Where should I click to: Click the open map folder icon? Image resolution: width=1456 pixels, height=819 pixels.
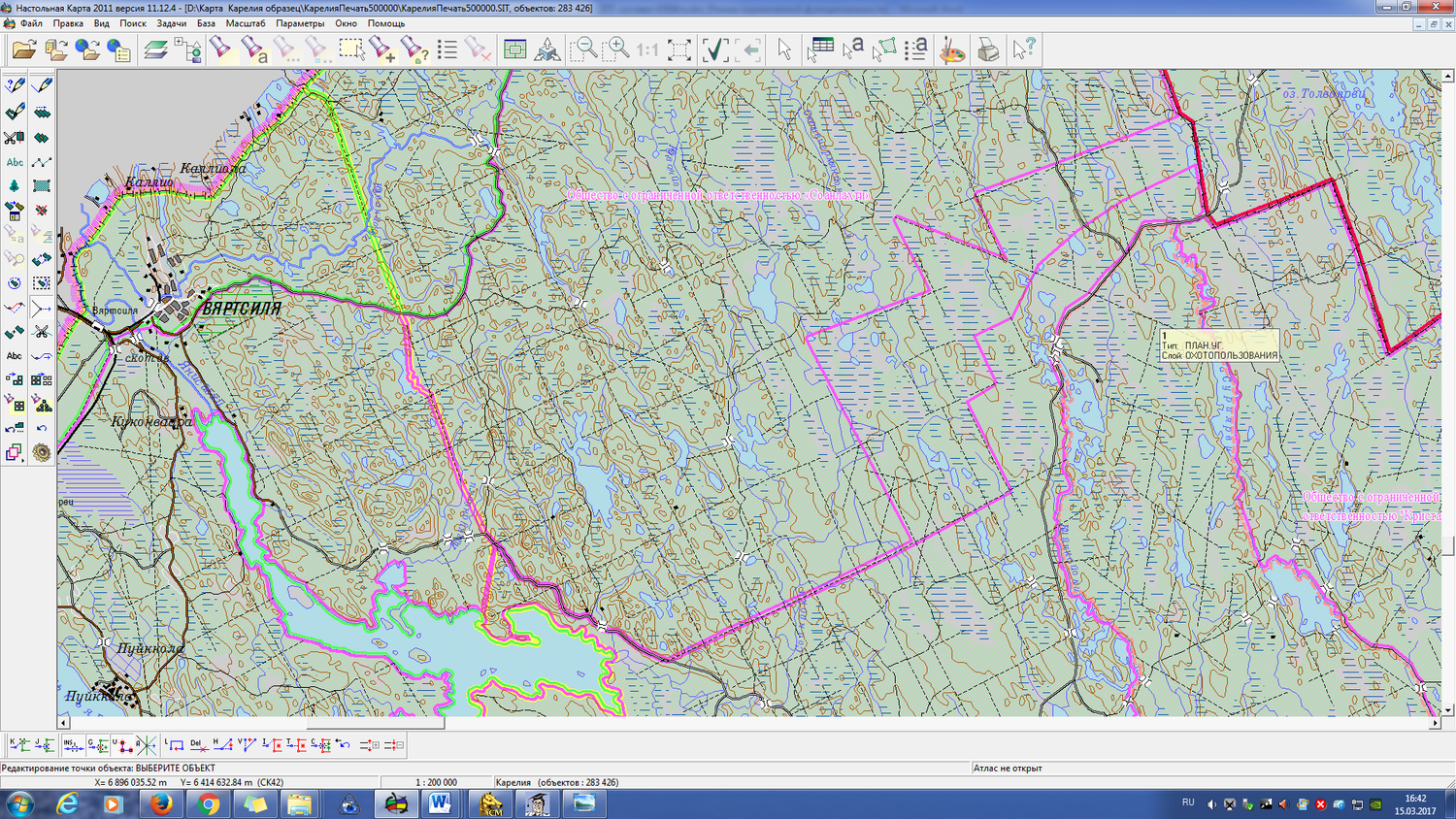point(24,49)
